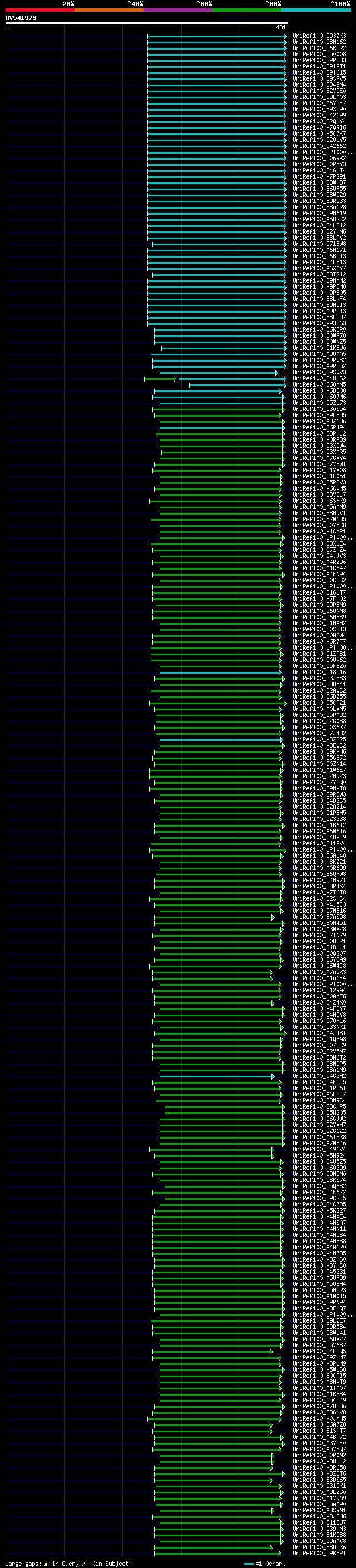
Task: Open UniRef100_Q8X1E4 entry
Action: pyautogui.click(x=319, y=543)
